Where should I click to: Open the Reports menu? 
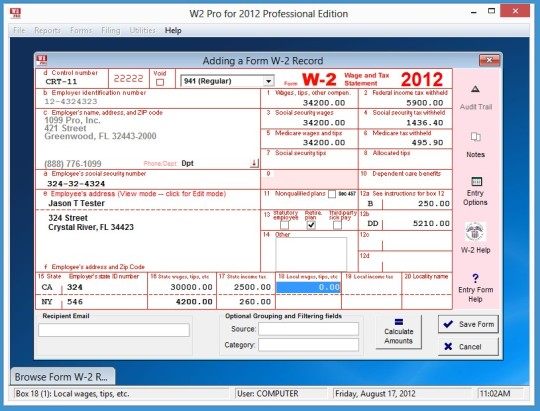click(47, 30)
